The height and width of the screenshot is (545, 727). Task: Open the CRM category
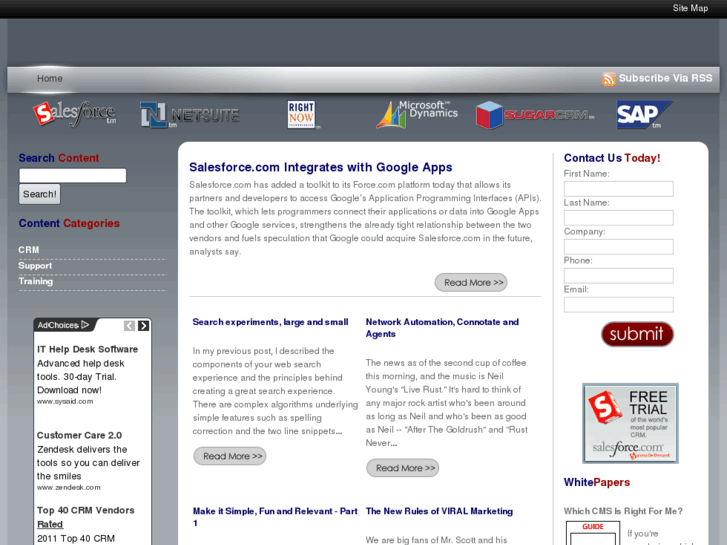point(29,250)
